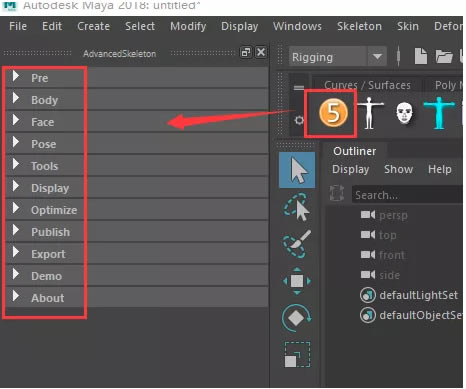Select persp camera in Outliner
Image resolution: width=466 pixels, height=389 pixels.
[393, 215]
